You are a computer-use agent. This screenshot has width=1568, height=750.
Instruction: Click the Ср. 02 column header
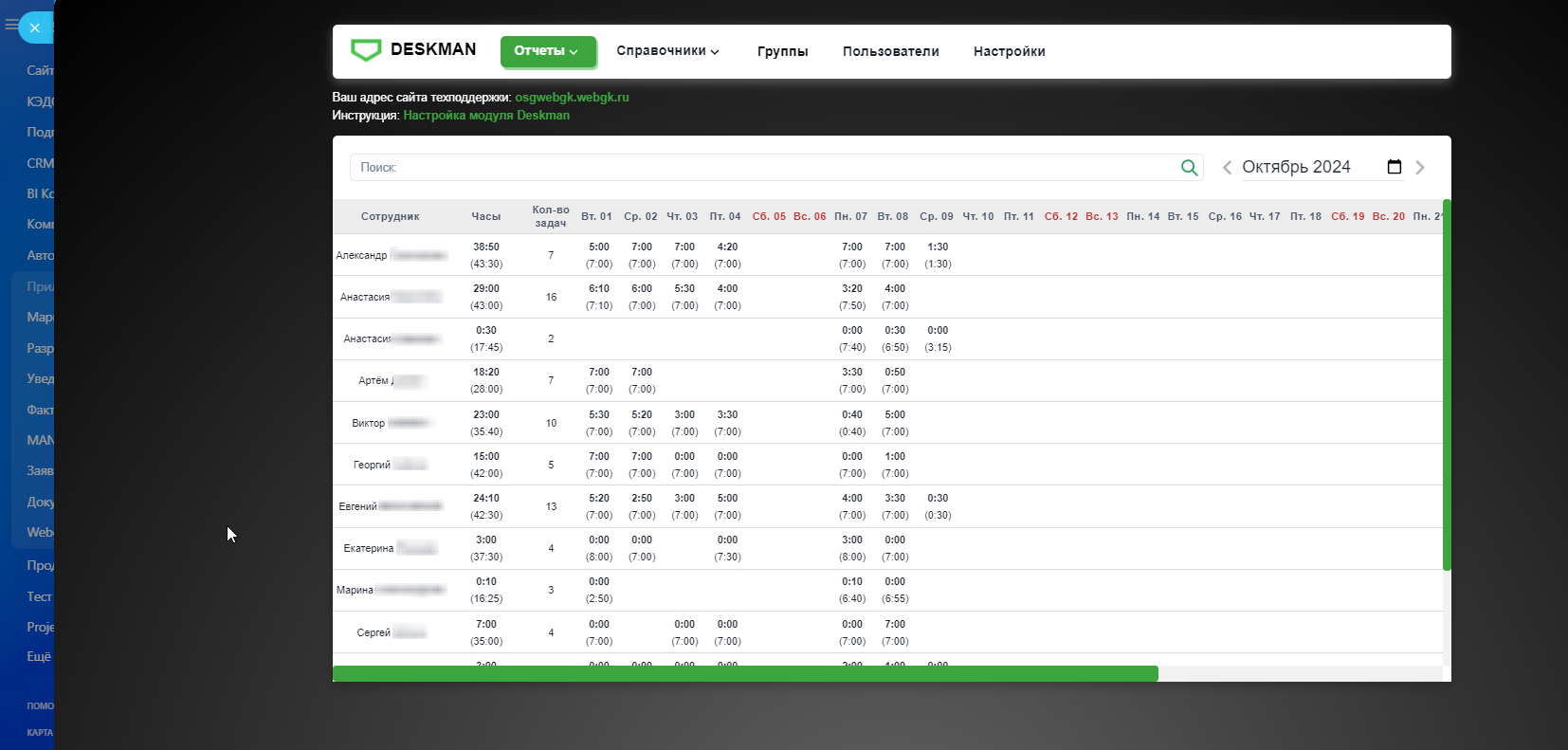641,216
